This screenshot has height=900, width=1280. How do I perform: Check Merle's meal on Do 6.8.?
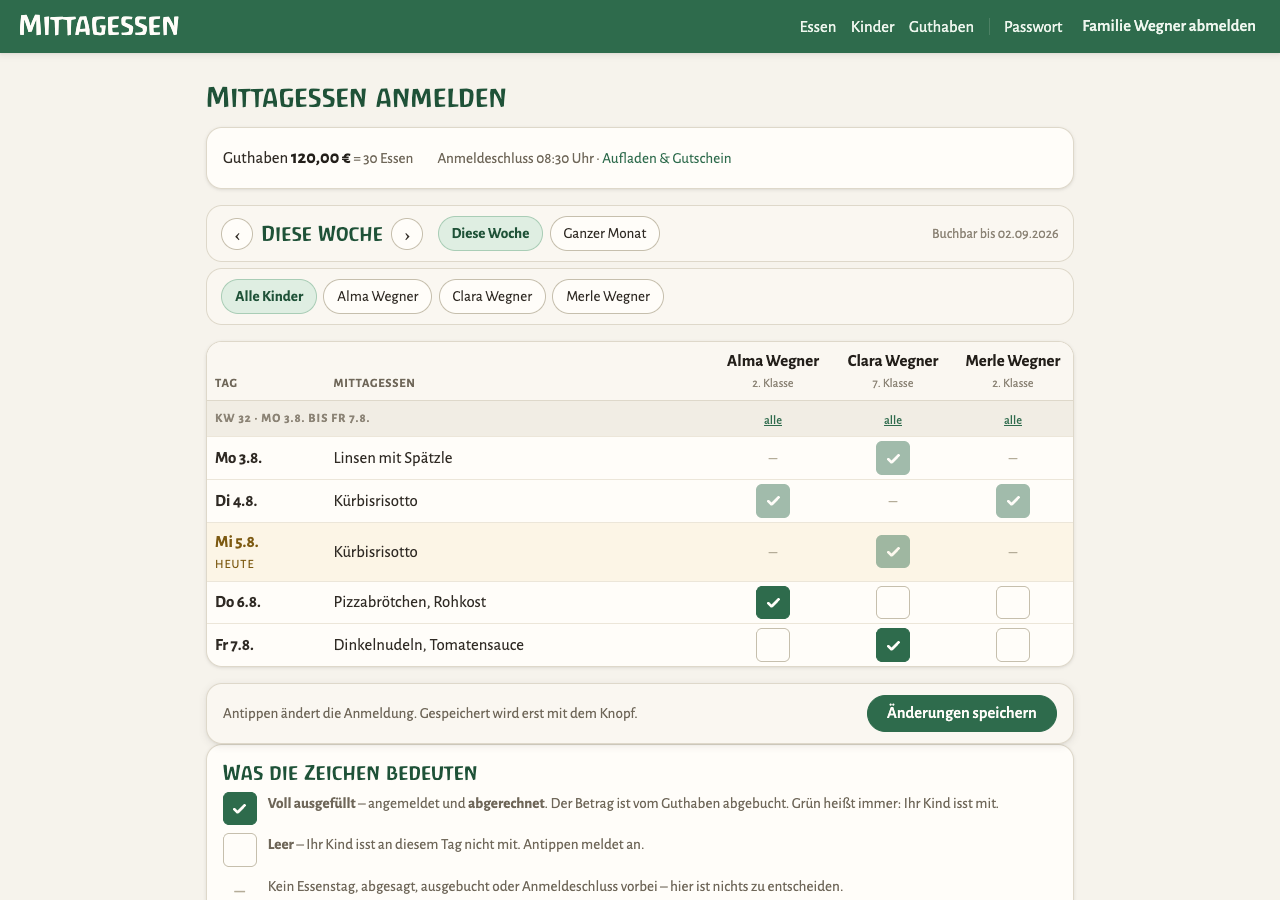1013,603
